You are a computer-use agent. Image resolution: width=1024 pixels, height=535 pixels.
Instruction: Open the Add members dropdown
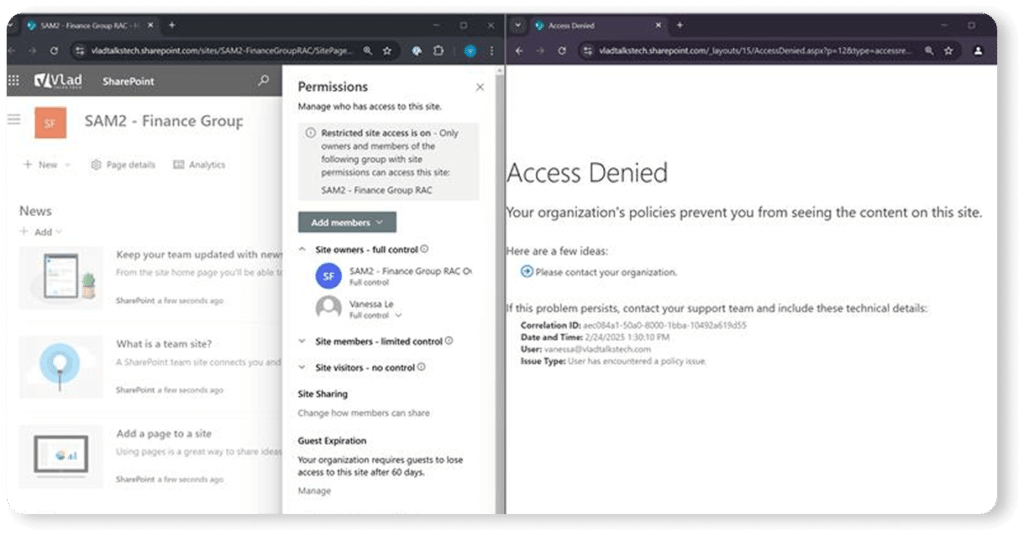347,222
